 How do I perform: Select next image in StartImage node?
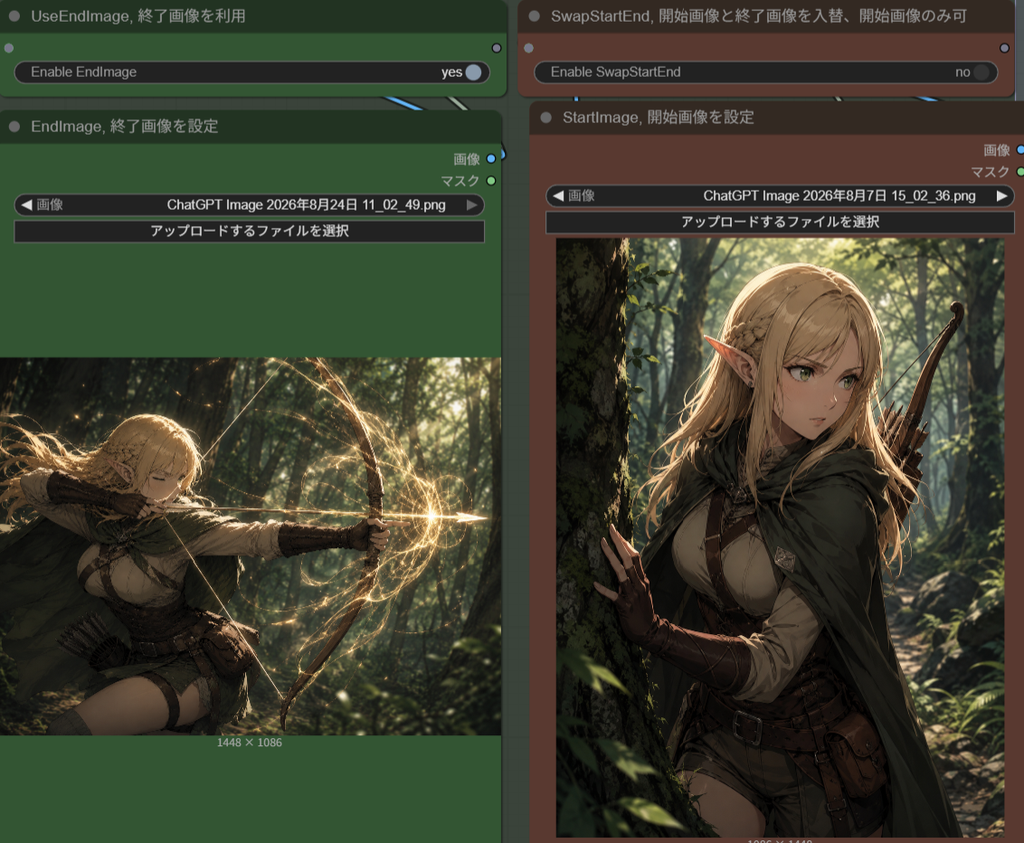(1002, 195)
